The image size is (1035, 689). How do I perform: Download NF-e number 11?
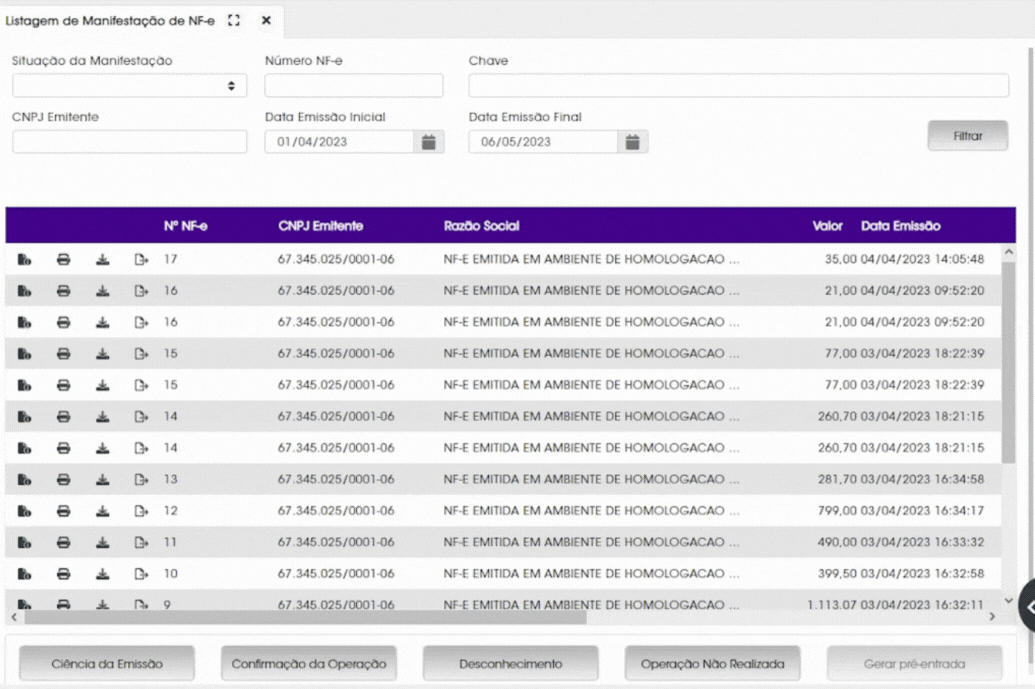(102, 542)
